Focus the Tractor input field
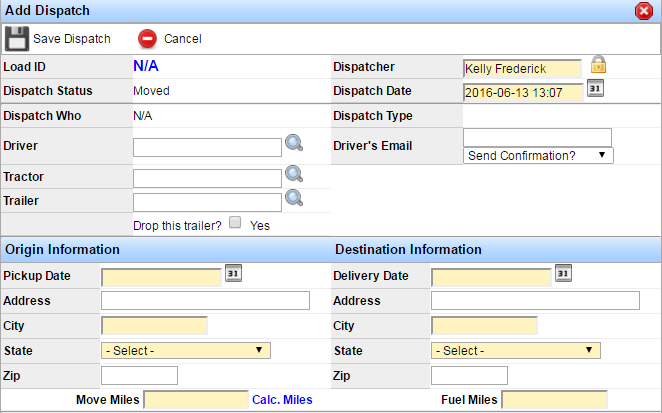This screenshot has height=413, width=662. pyautogui.click(x=207, y=179)
